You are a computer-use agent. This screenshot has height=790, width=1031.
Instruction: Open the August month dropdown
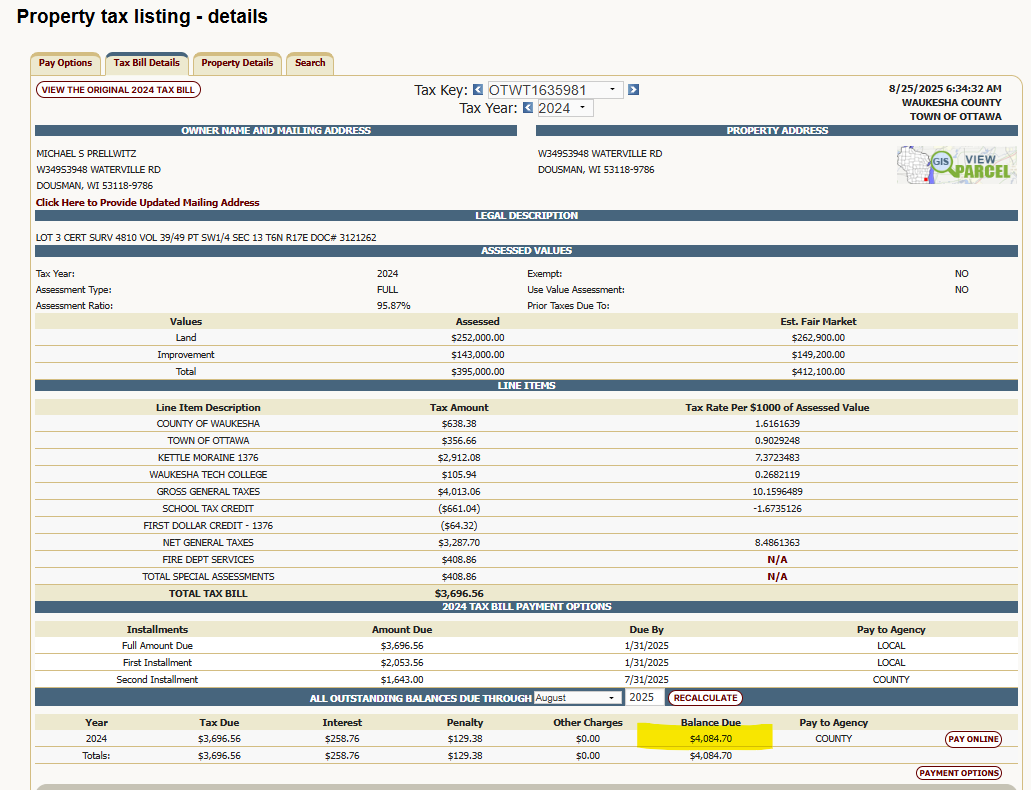click(578, 698)
